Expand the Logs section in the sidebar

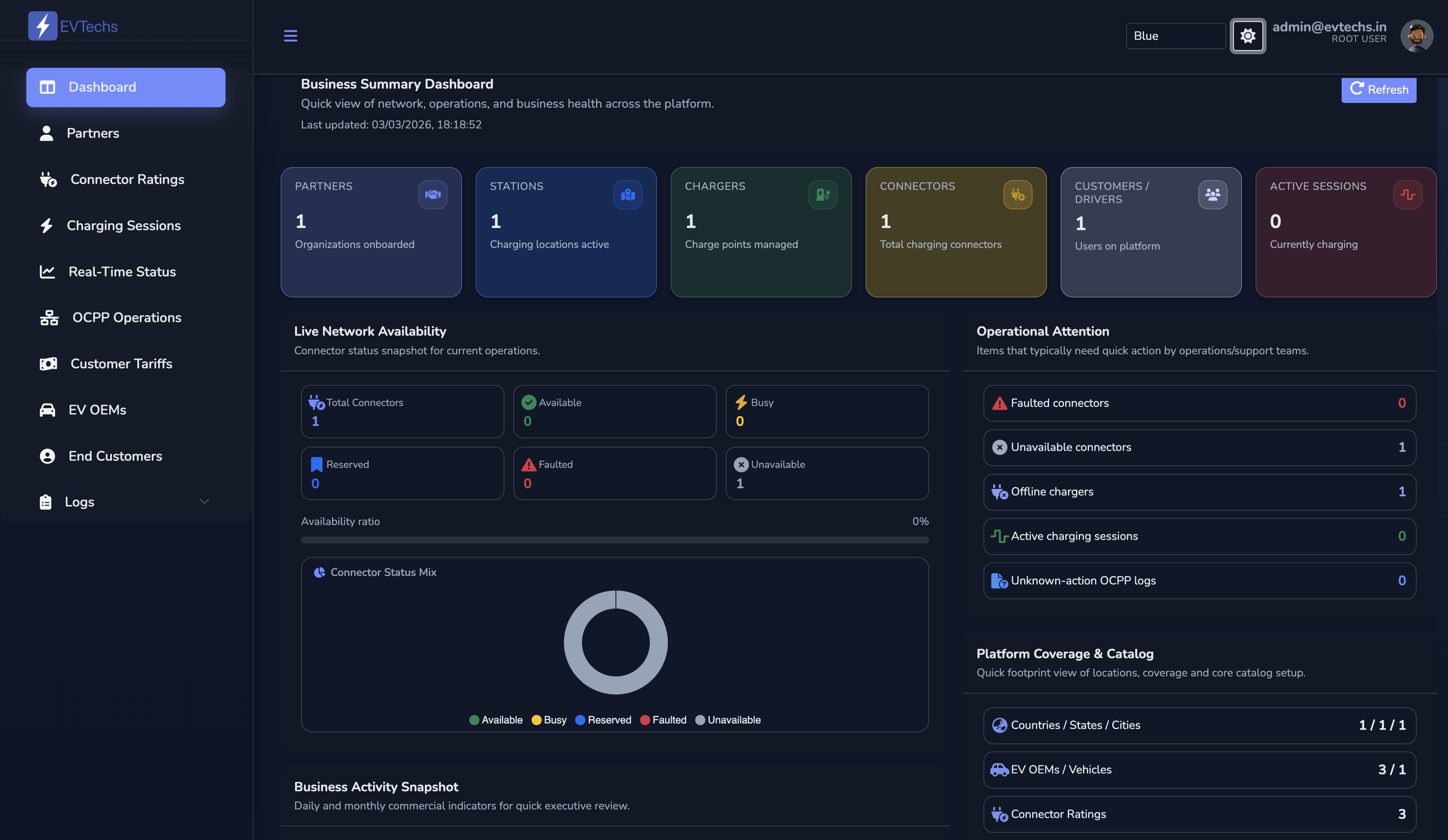tap(204, 501)
